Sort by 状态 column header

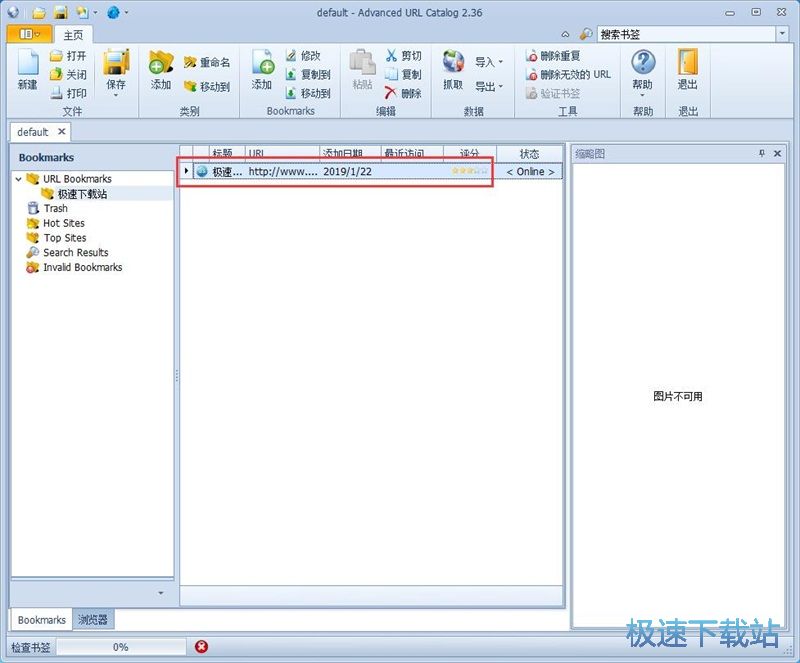529,154
